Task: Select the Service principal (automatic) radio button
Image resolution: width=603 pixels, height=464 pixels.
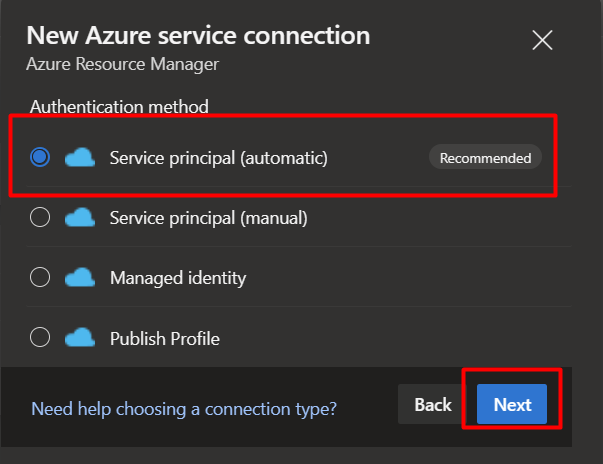Action: [40, 157]
